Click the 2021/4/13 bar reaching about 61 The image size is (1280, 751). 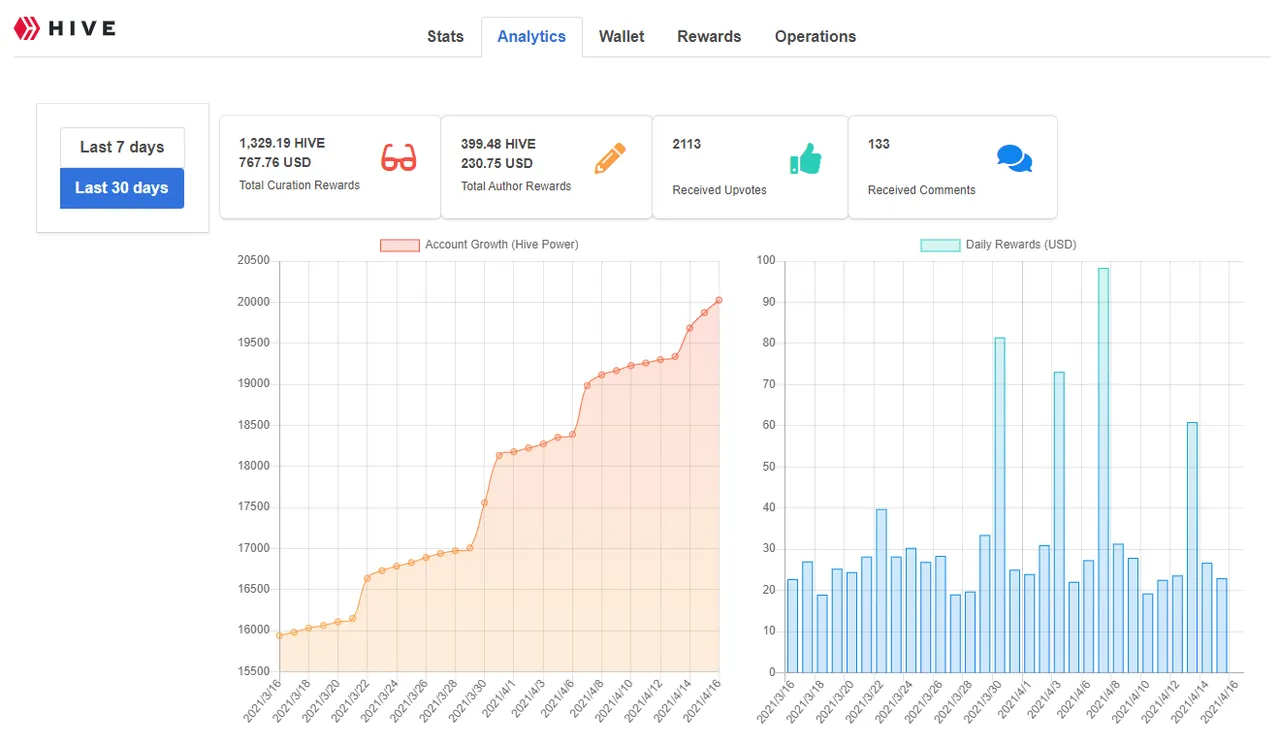point(1192,547)
